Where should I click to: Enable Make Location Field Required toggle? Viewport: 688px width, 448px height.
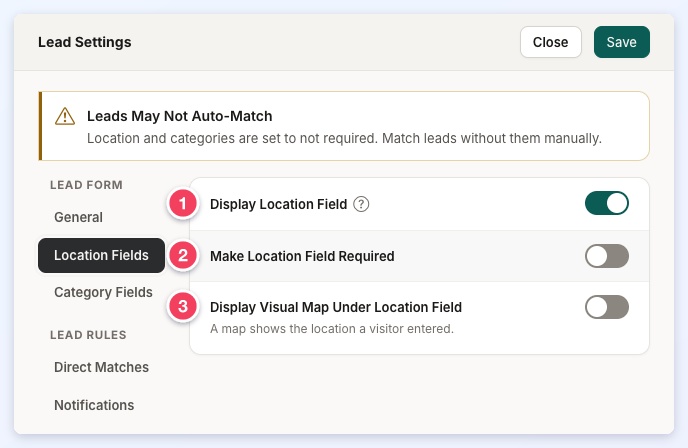tap(606, 256)
